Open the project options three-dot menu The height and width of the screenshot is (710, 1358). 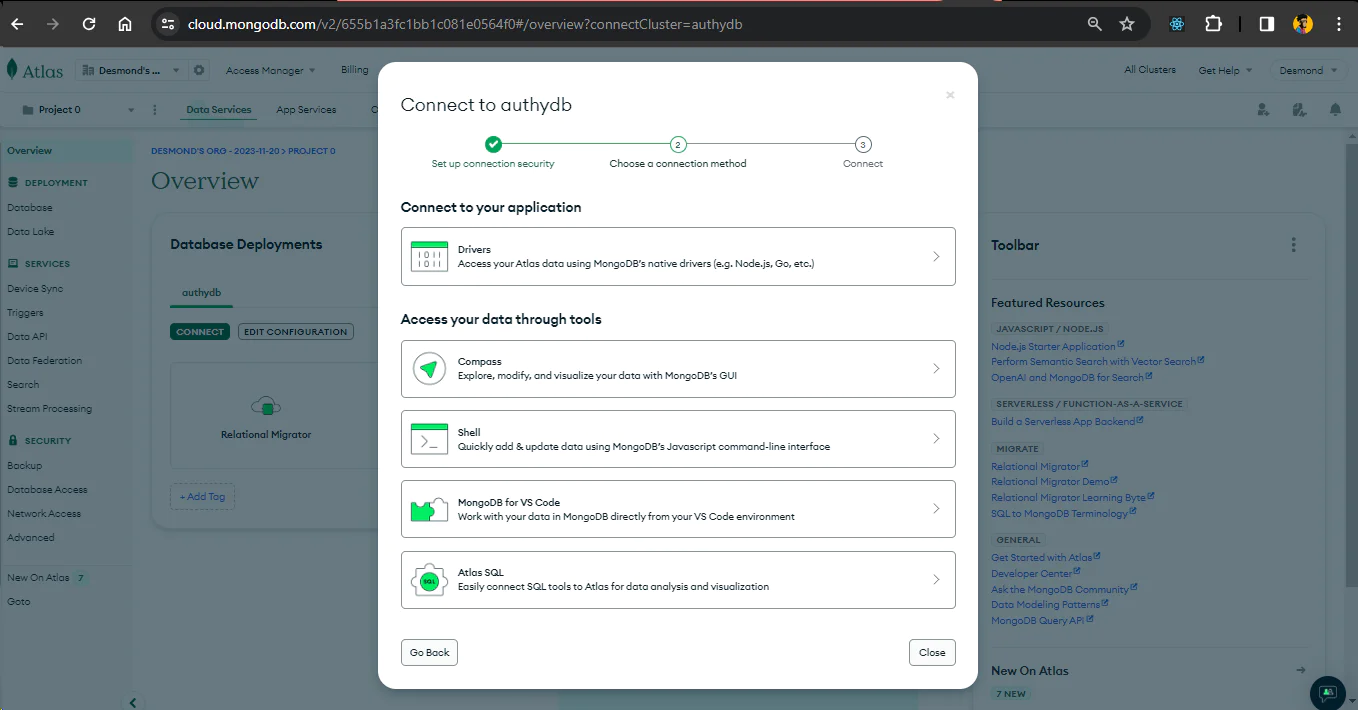[x=154, y=110]
